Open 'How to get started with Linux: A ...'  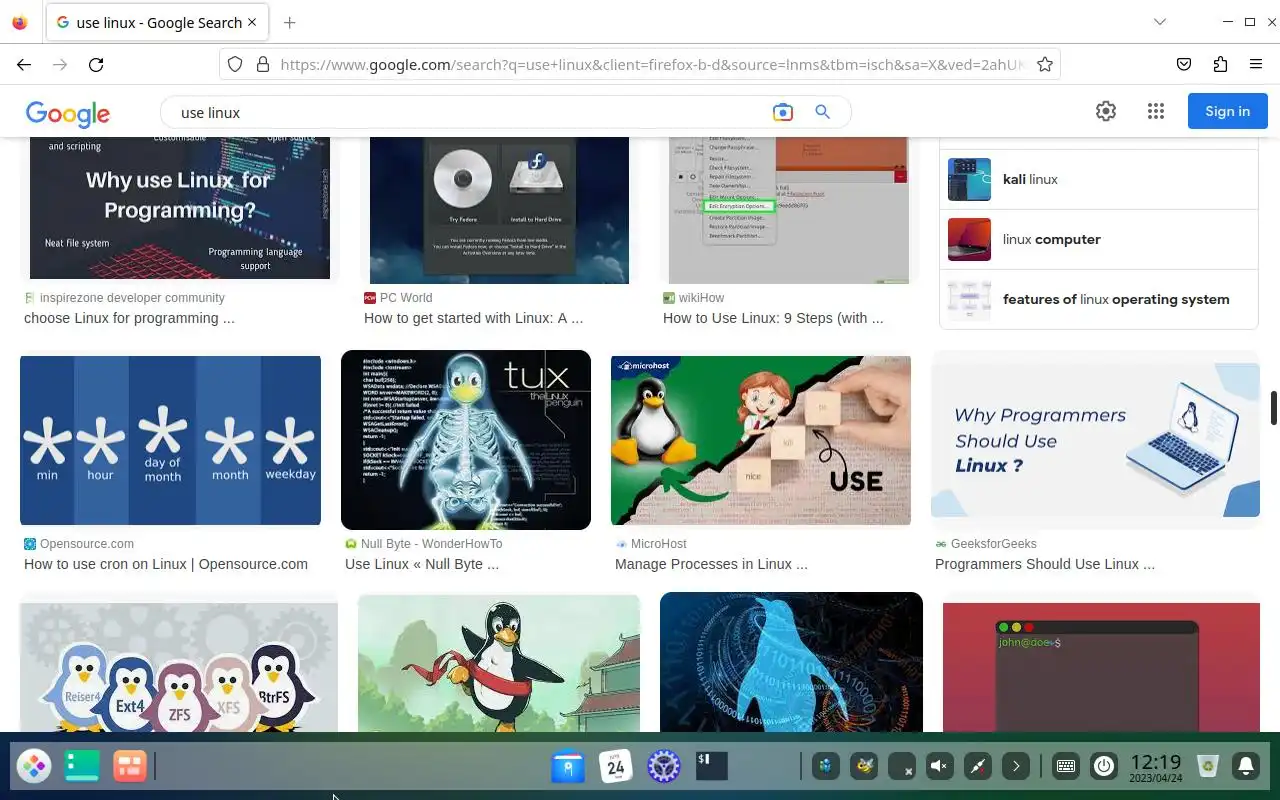tap(473, 318)
